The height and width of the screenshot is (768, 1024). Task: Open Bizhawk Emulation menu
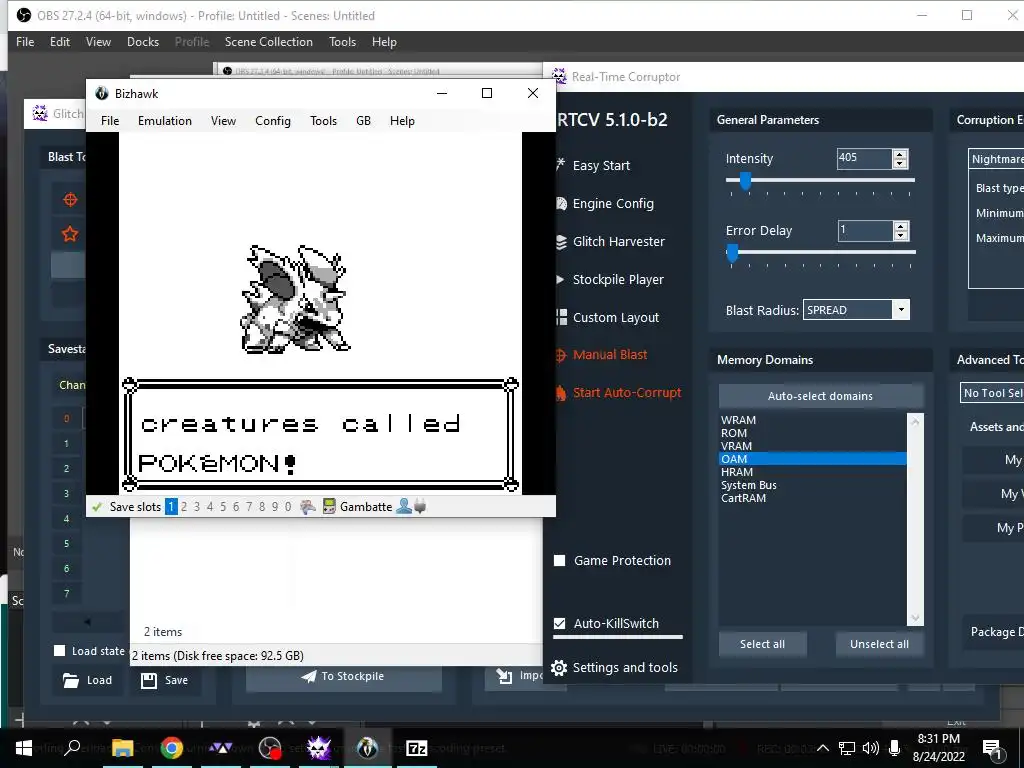165,121
